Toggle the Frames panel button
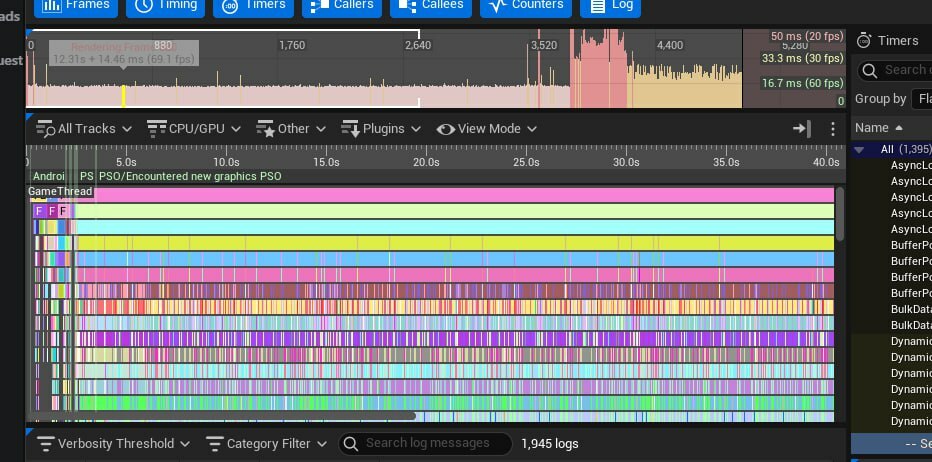 pyautogui.click(x=76, y=5)
